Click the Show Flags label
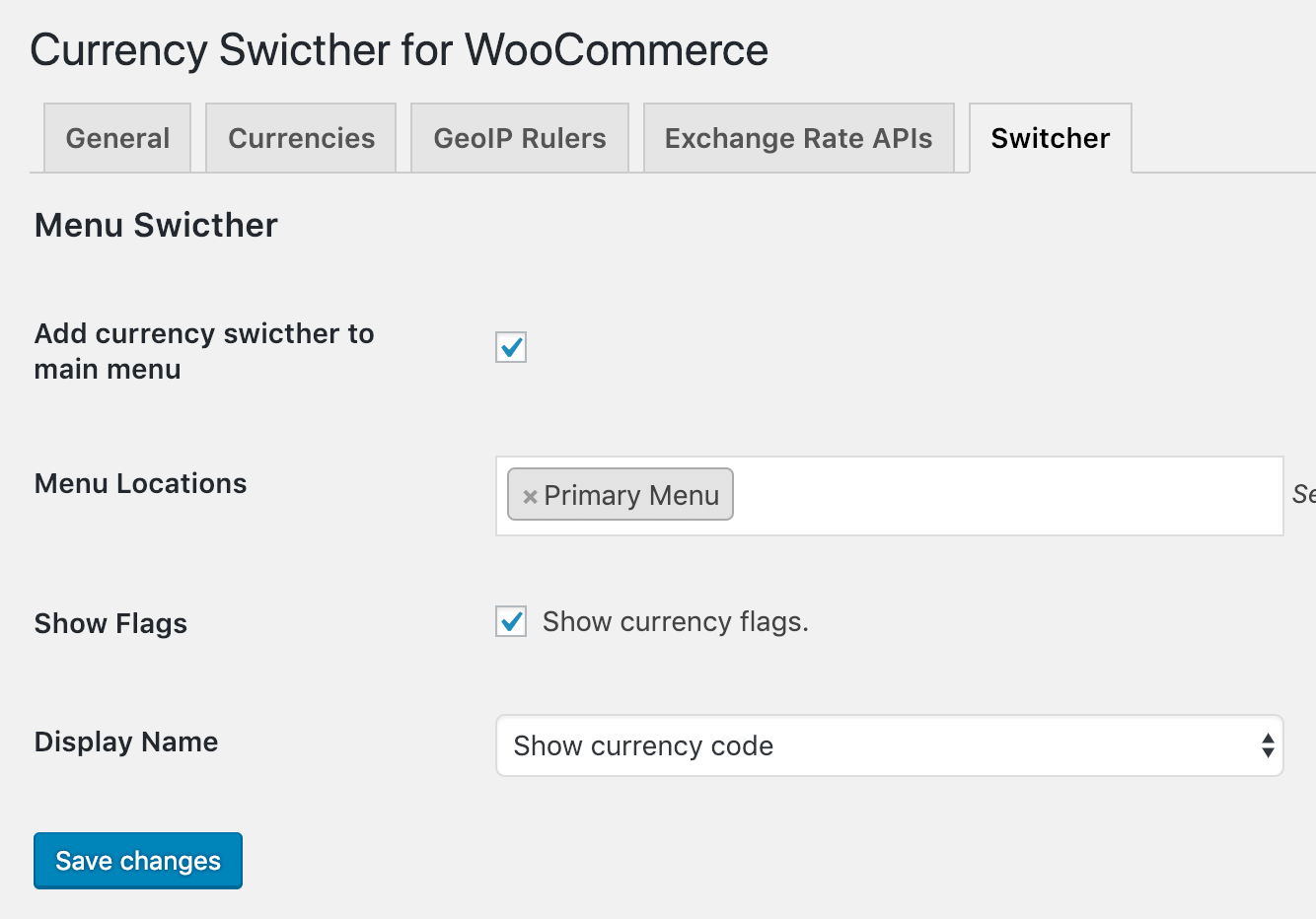 pos(110,623)
